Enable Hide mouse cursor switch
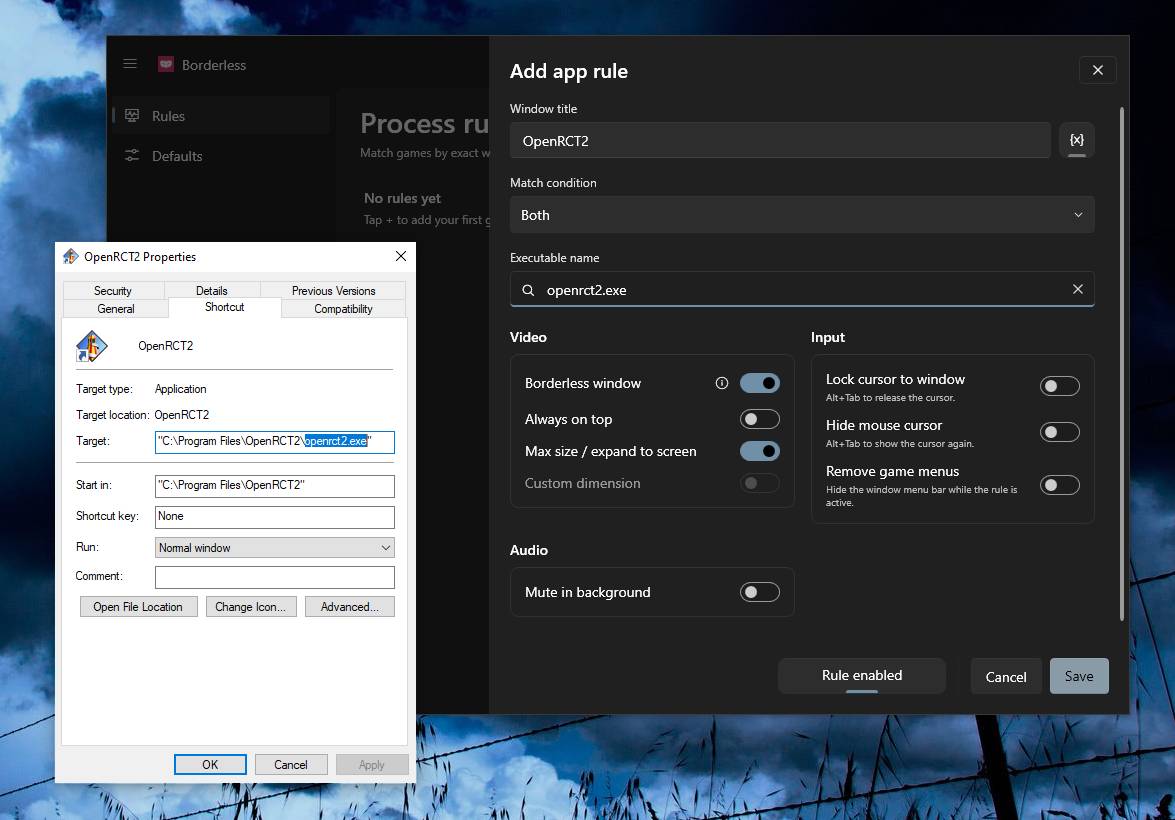1175x820 pixels. tap(1060, 432)
